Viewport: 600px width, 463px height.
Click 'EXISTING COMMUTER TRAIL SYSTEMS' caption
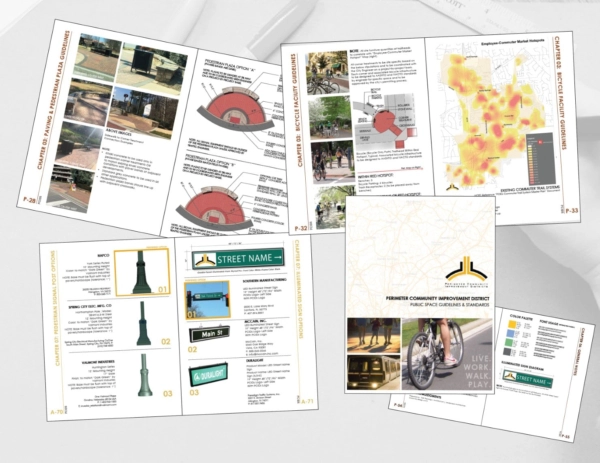click(530, 188)
